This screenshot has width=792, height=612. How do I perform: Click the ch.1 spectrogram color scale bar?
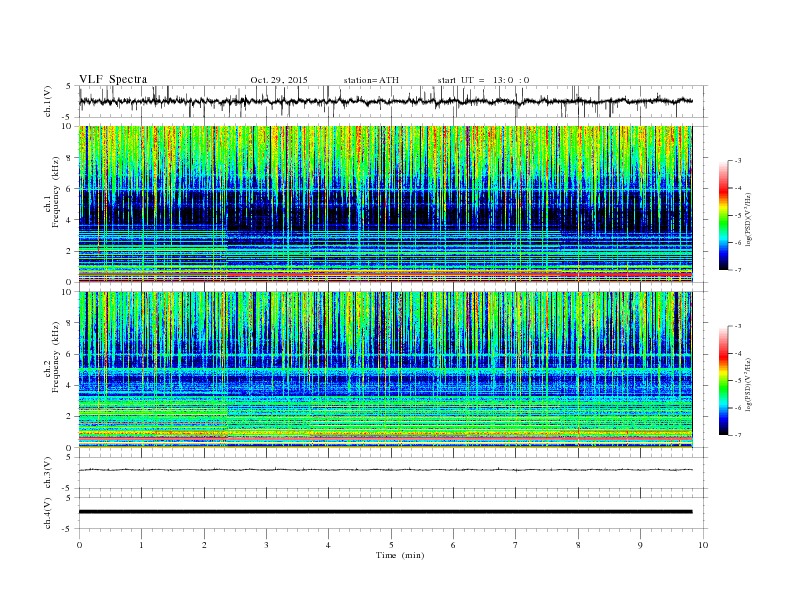723,215
